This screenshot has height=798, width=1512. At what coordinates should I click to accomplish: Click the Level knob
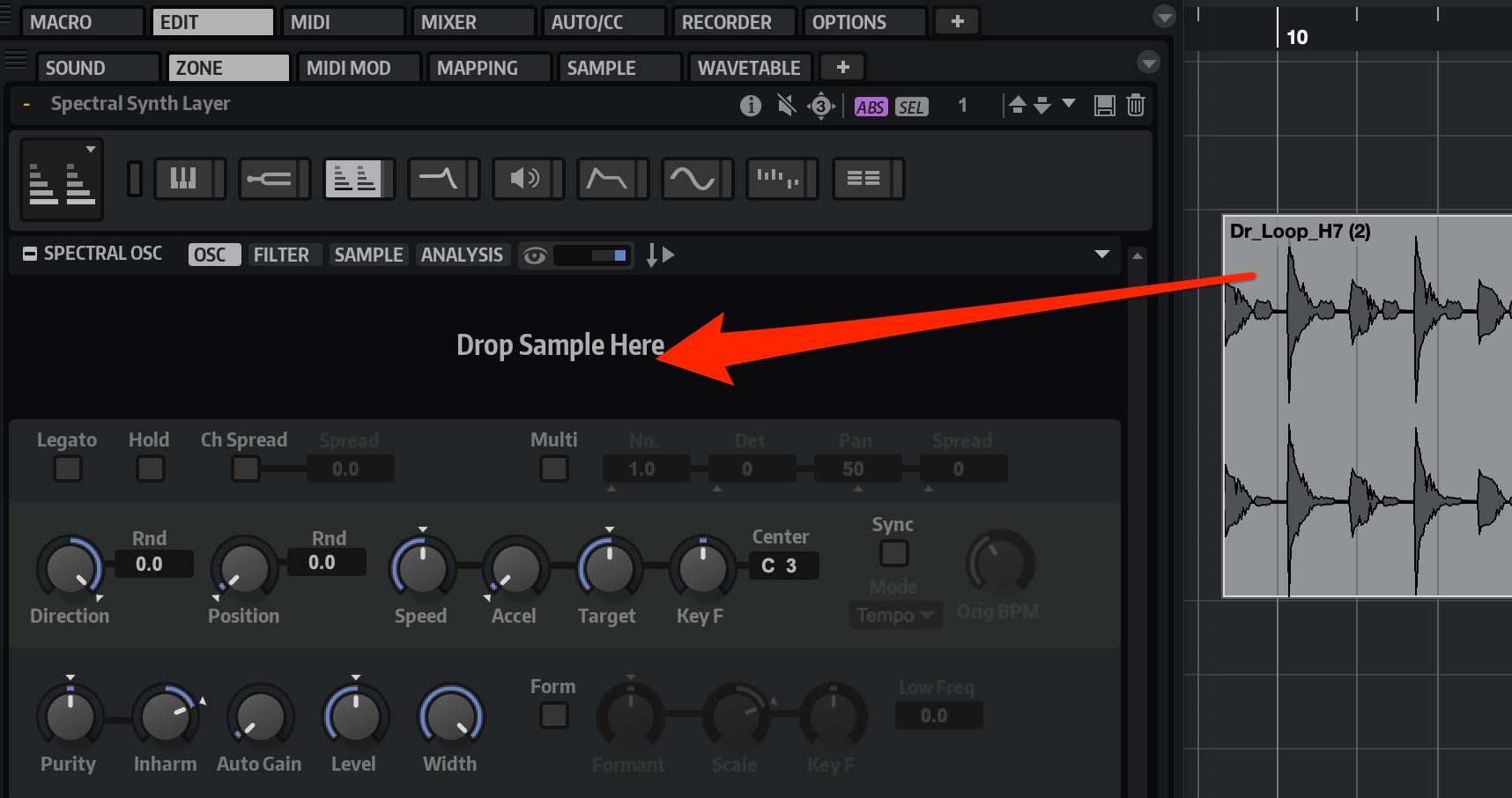click(355, 718)
